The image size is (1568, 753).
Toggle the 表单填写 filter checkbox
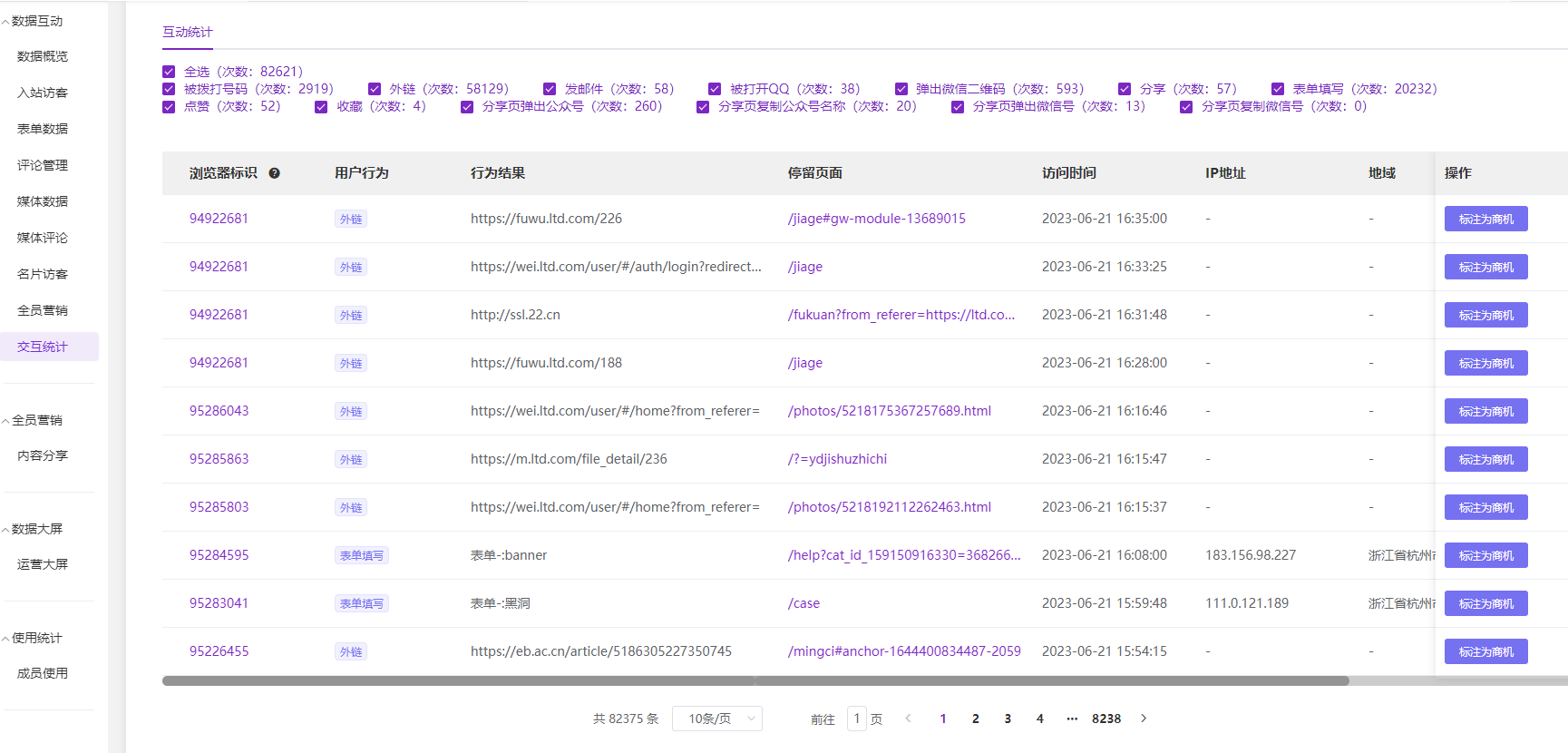coord(1278,89)
